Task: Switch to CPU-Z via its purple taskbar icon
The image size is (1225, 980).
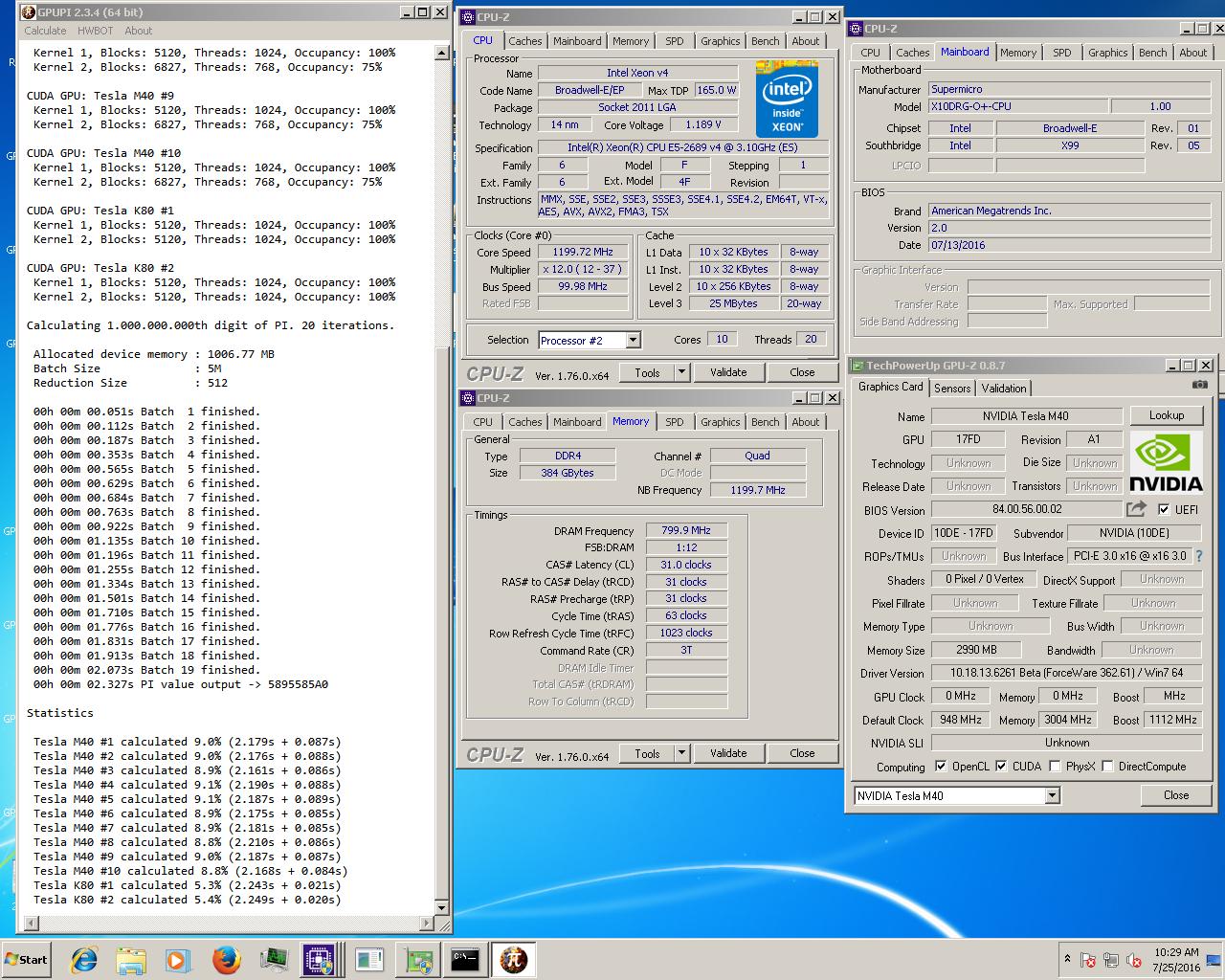Action: pos(321,959)
